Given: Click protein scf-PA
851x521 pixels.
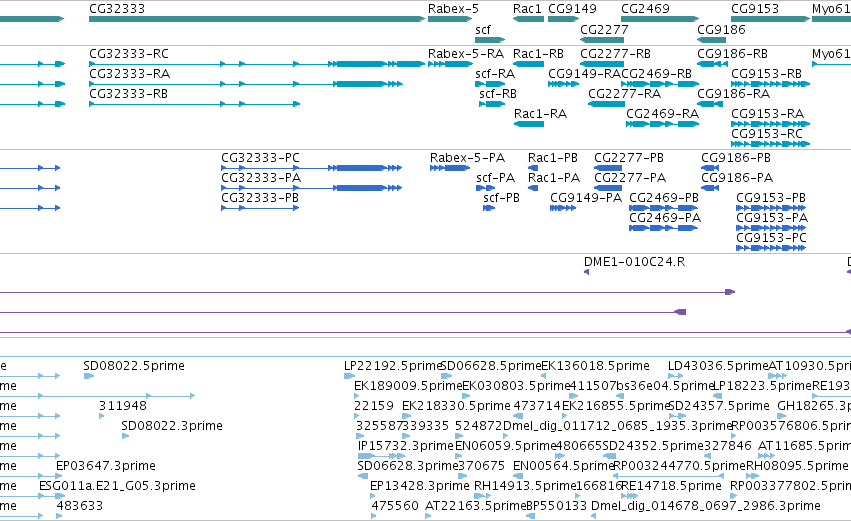Looking at the screenshot, I should pyautogui.click(x=495, y=177).
